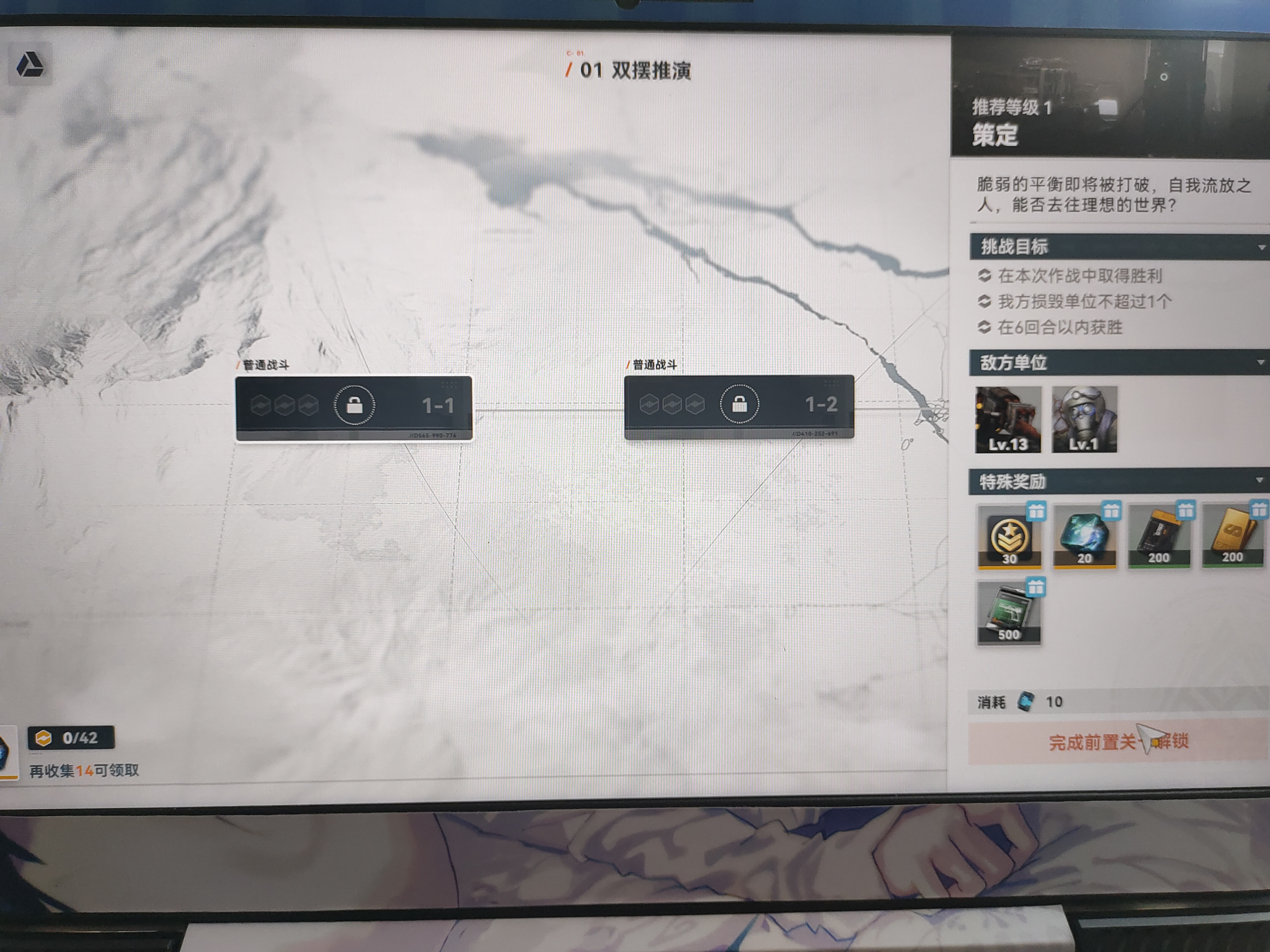
Task: Click the icon beside 在6回合以内获胜
Action: pyautogui.click(x=985, y=327)
